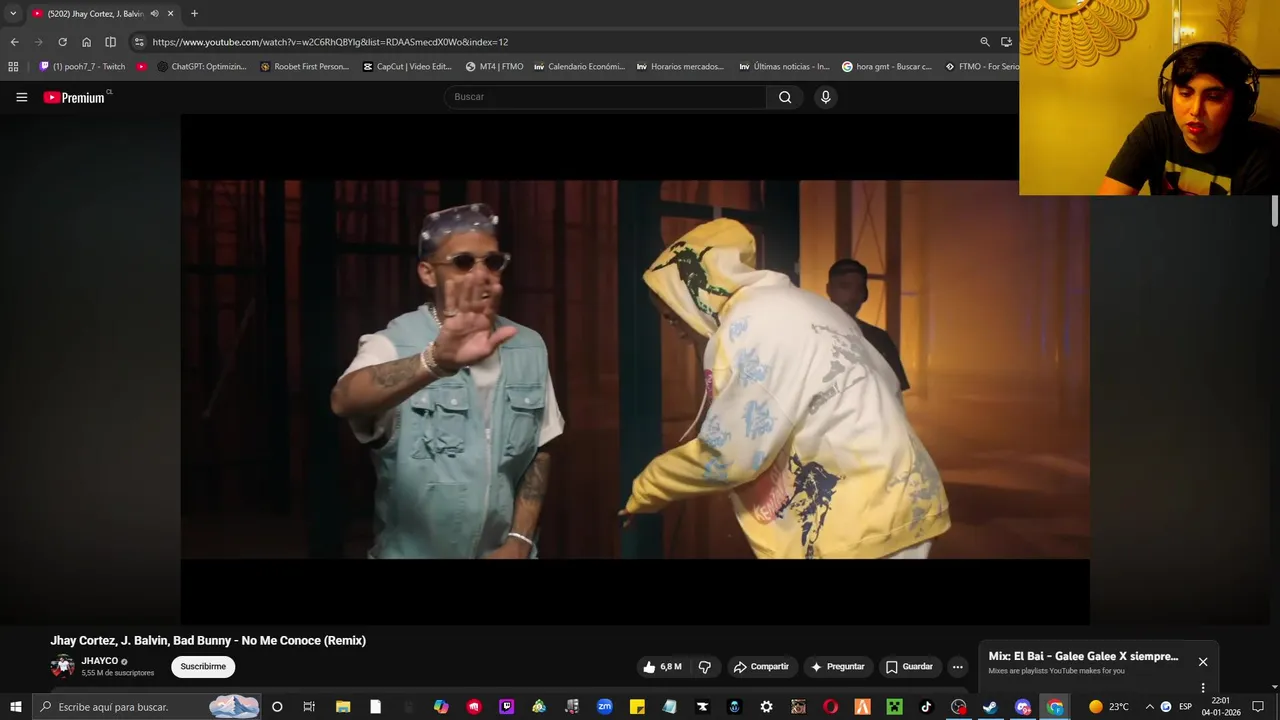The width and height of the screenshot is (1280, 720).
Task: Open Últimas noticias bookmark
Action: (784, 67)
